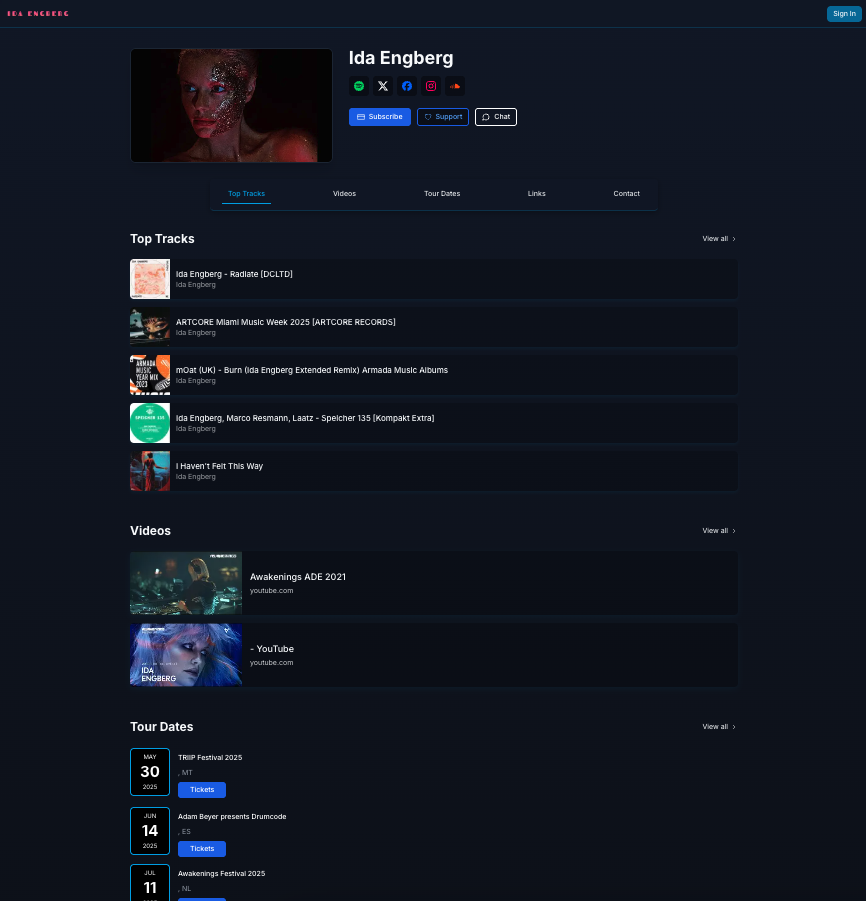Click the Instagram social icon
Viewport: 866px width, 901px height.
(x=431, y=87)
